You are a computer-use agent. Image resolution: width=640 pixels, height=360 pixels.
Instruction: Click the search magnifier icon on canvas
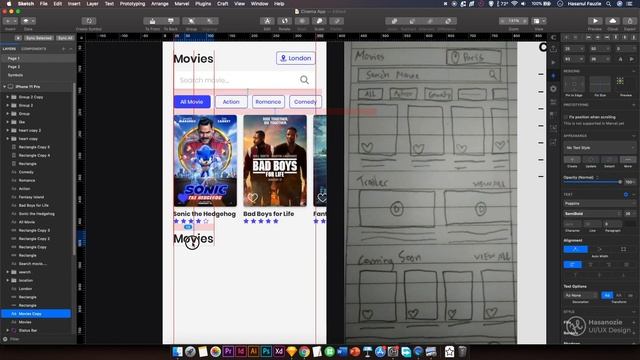[304, 80]
